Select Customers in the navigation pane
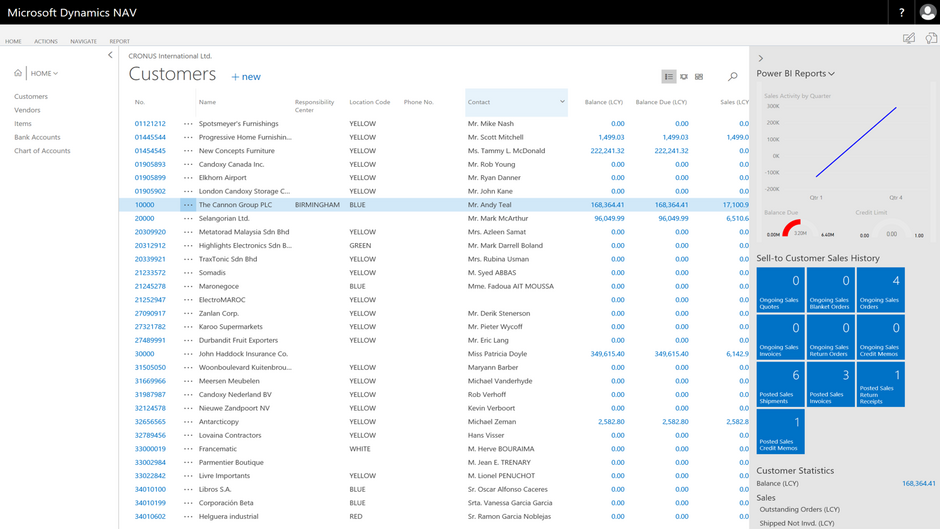Image resolution: width=940 pixels, height=529 pixels. coord(31,97)
